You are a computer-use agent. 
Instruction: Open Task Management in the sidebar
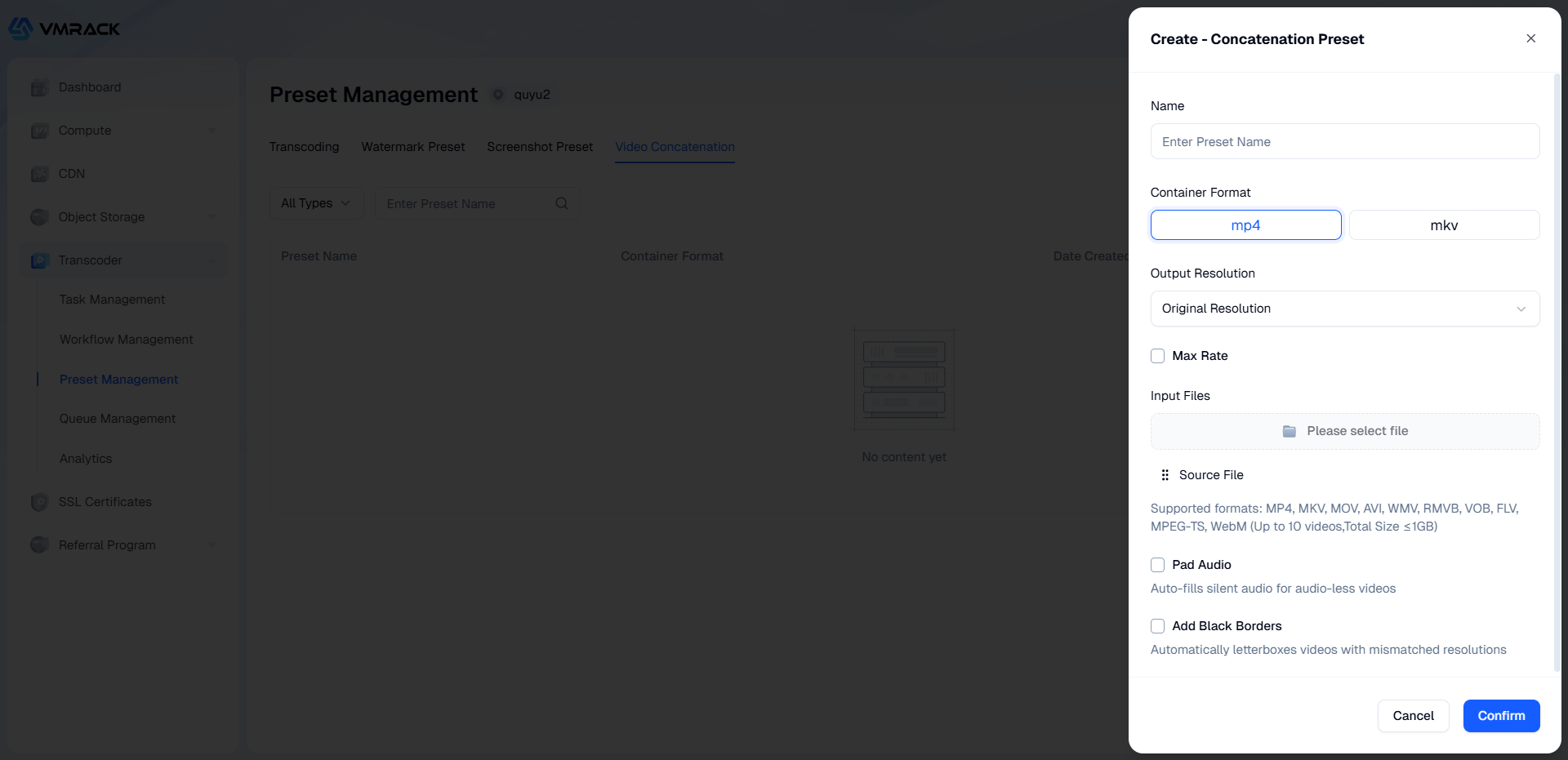(112, 300)
